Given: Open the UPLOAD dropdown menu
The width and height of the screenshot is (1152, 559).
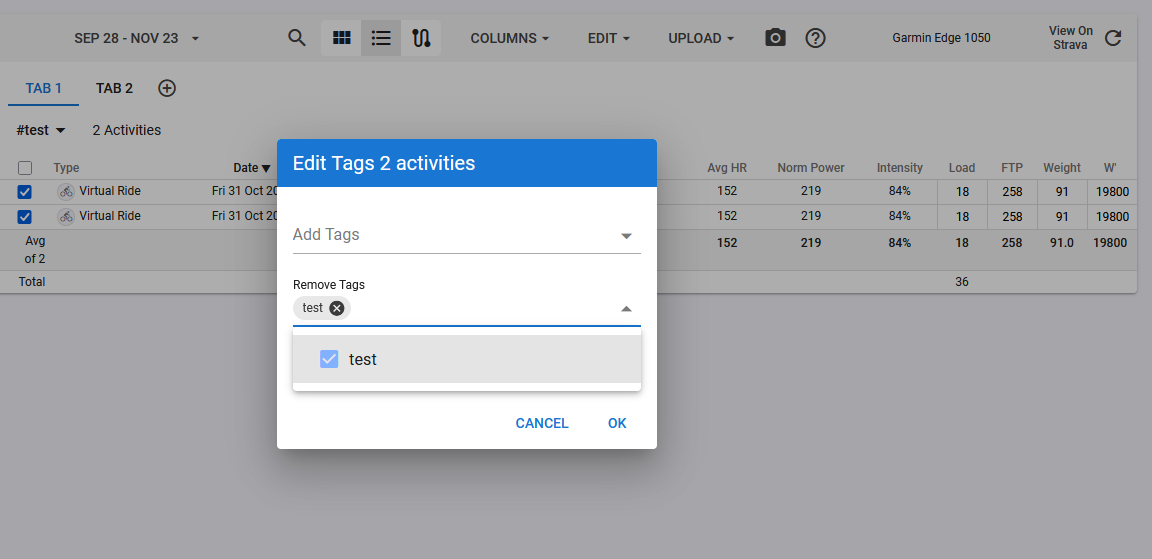Looking at the screenshot, I should coord(700,38).
